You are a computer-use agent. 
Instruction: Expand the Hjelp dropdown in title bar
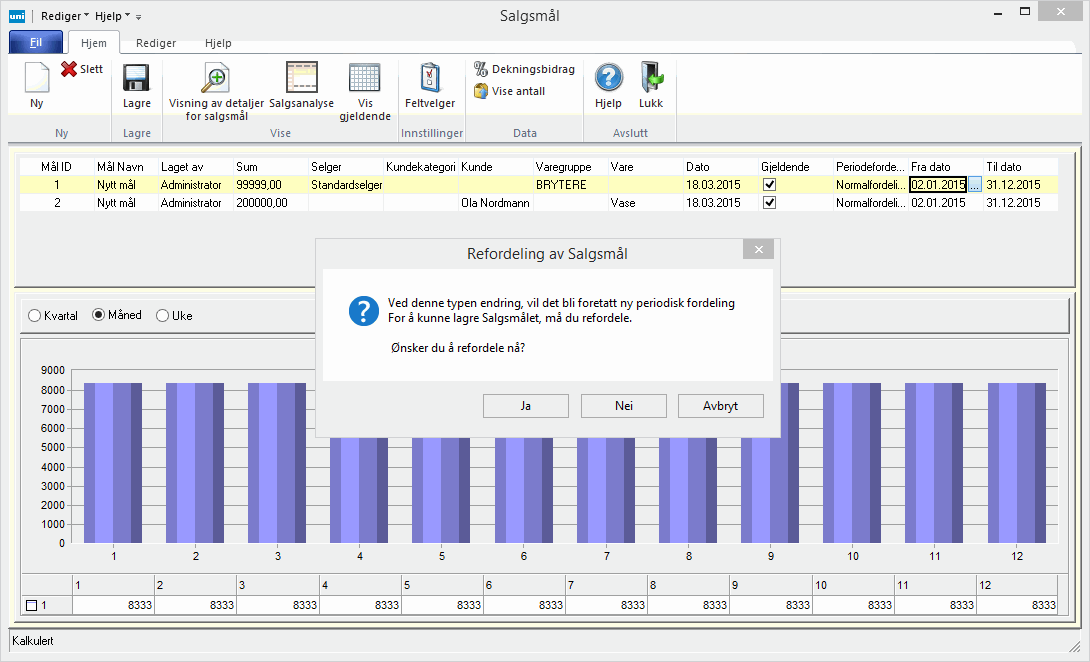tap(112, 16)
